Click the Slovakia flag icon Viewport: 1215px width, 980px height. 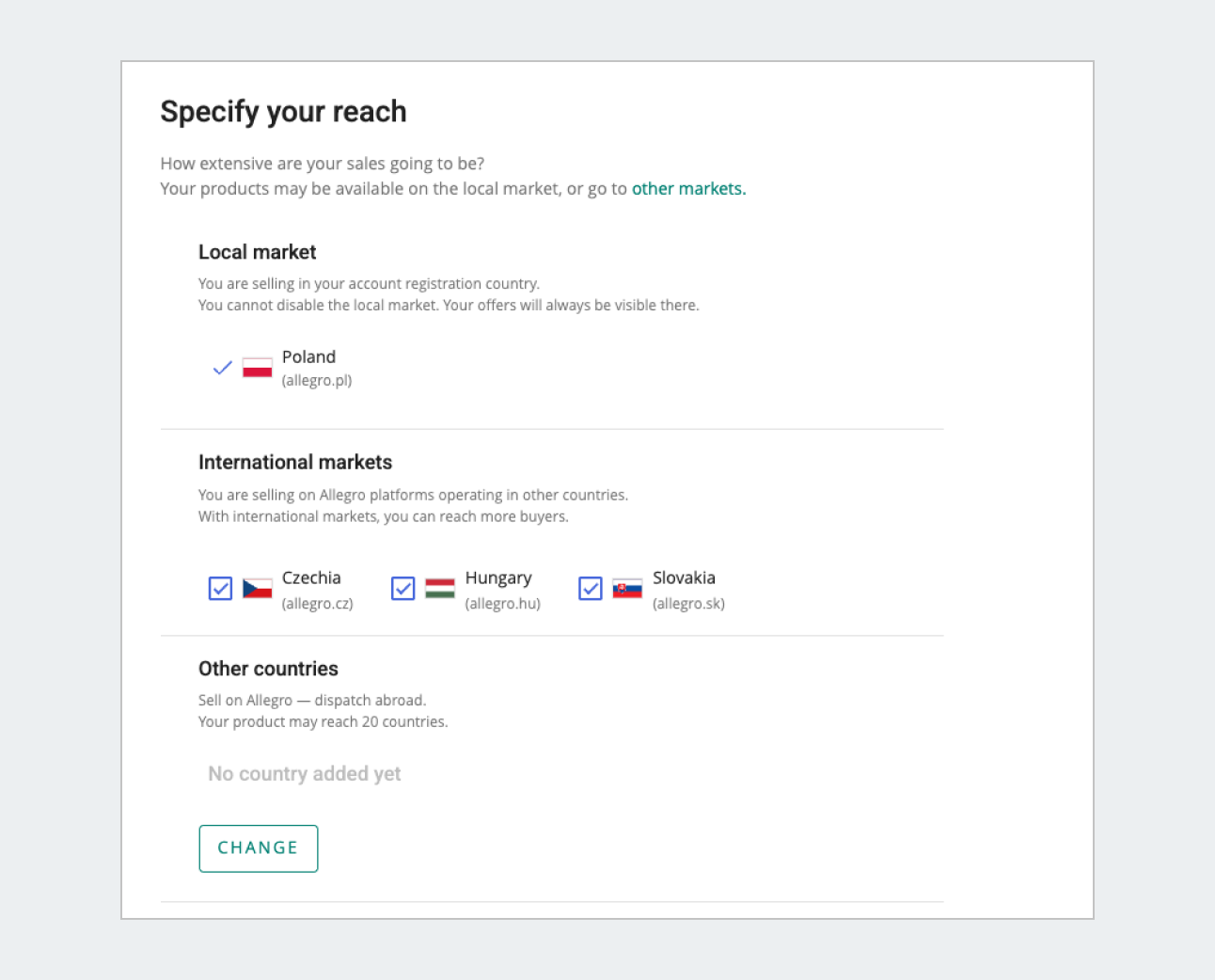click(627, 589)
